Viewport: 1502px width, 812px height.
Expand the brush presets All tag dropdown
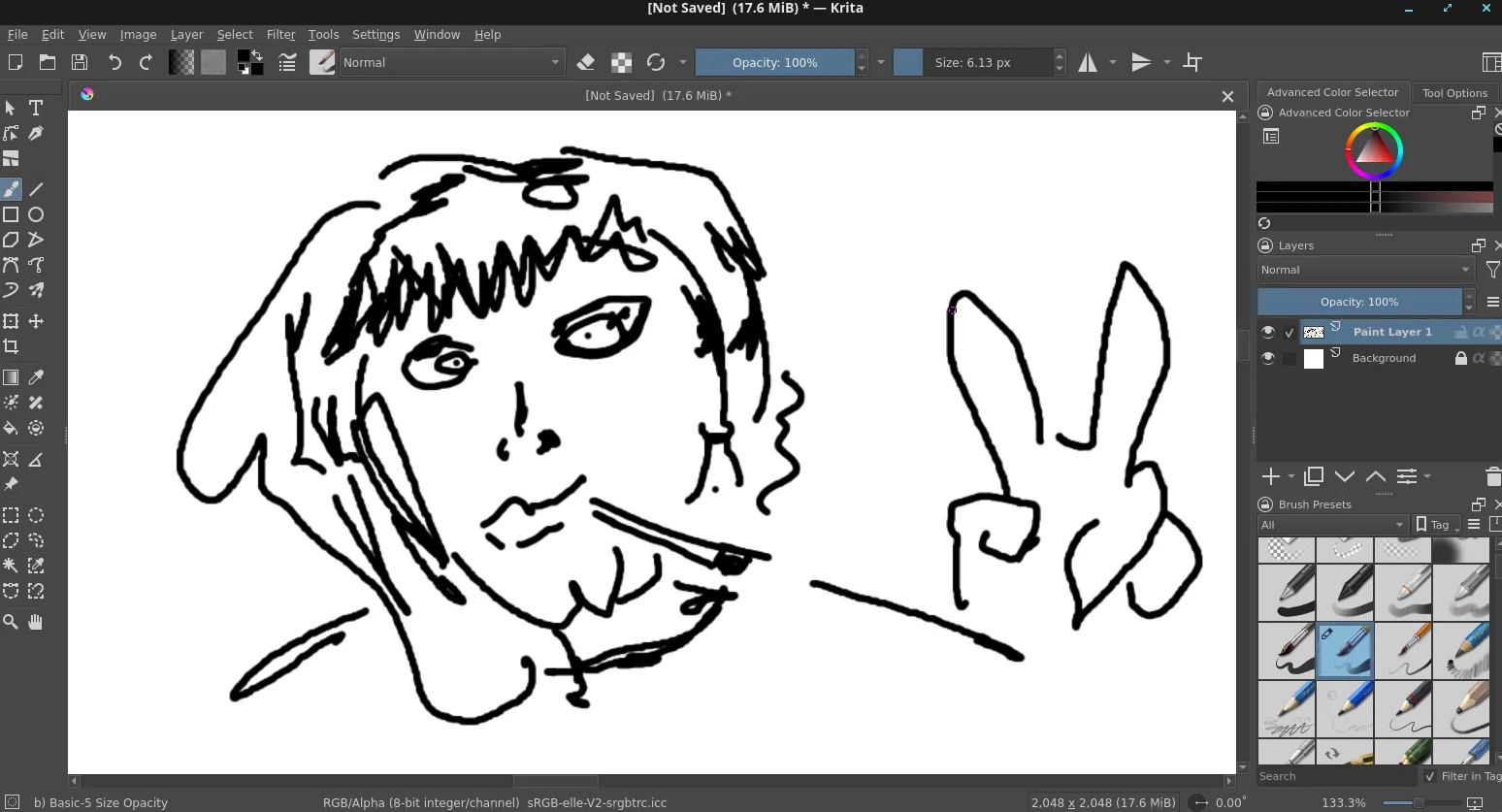tap(1332, 525)
